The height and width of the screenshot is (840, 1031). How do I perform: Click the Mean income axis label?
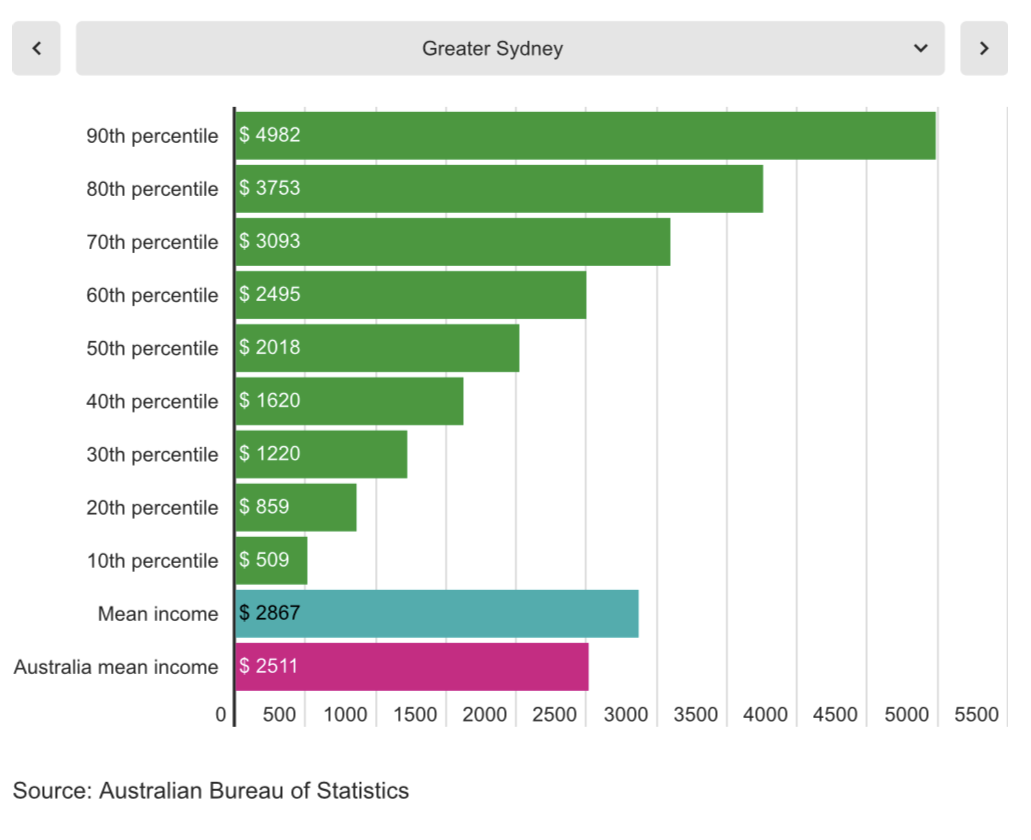pos(157,614)
